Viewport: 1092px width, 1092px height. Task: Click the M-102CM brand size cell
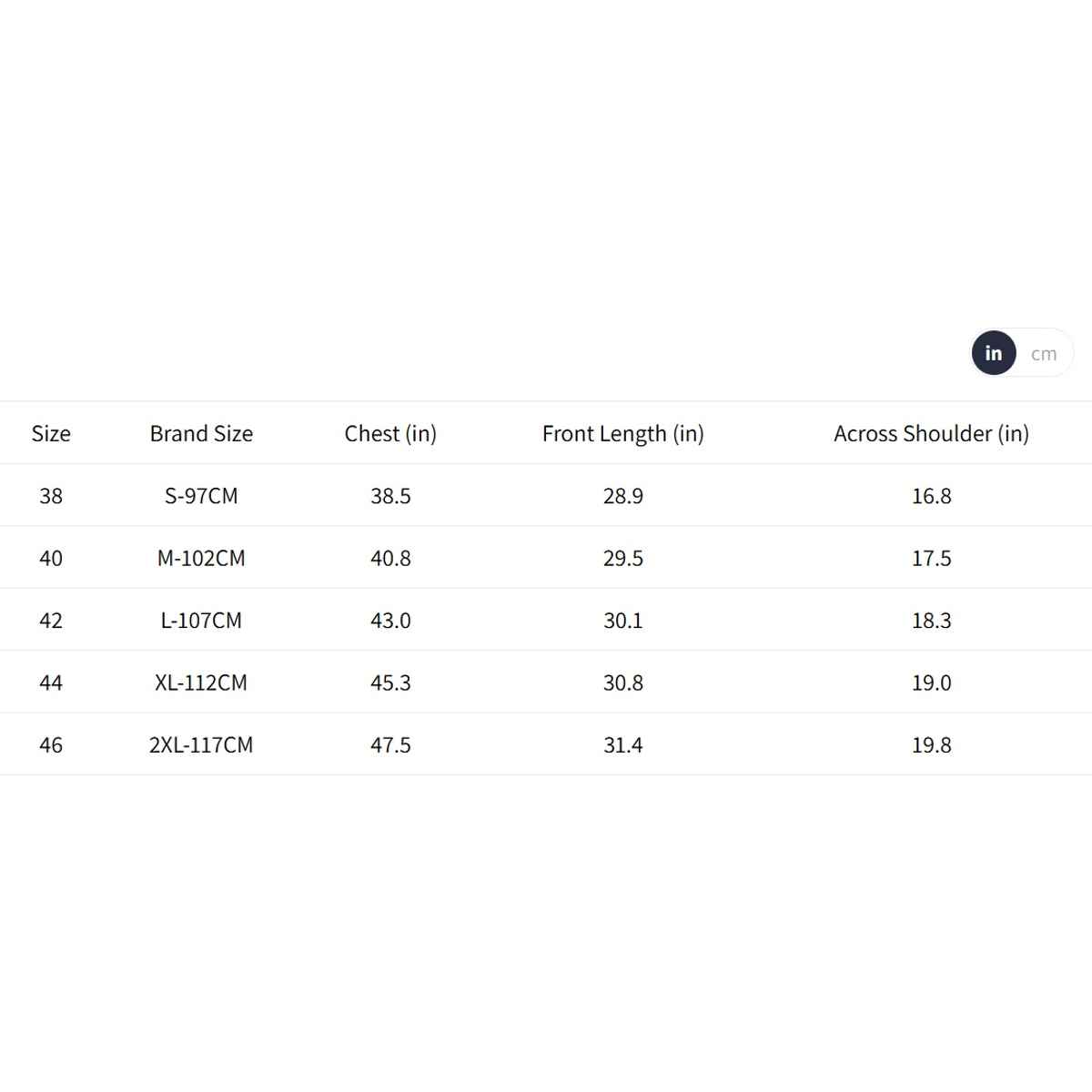[201, 558]
